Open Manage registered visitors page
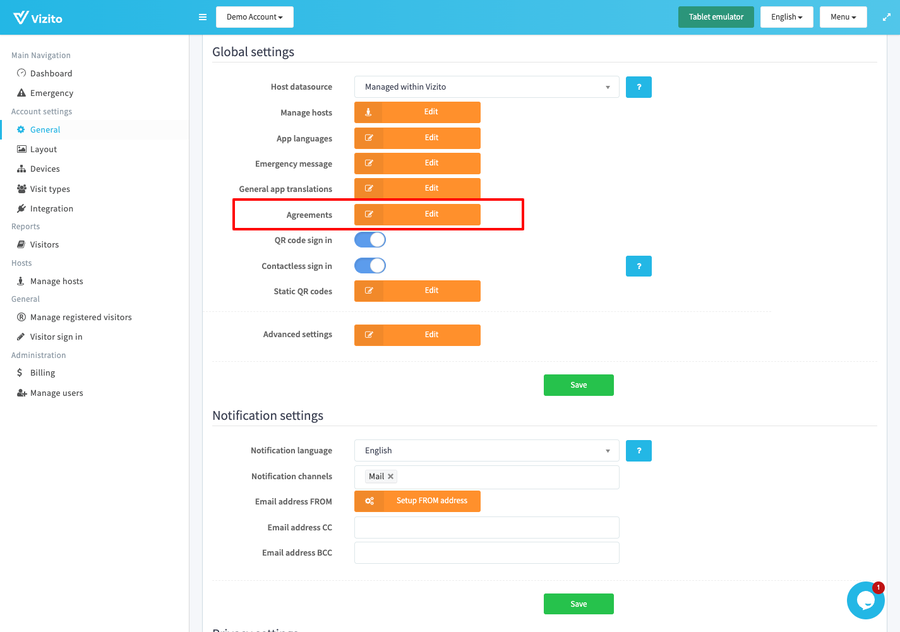Viewport: 900px width, 632px height. (80, 317)
